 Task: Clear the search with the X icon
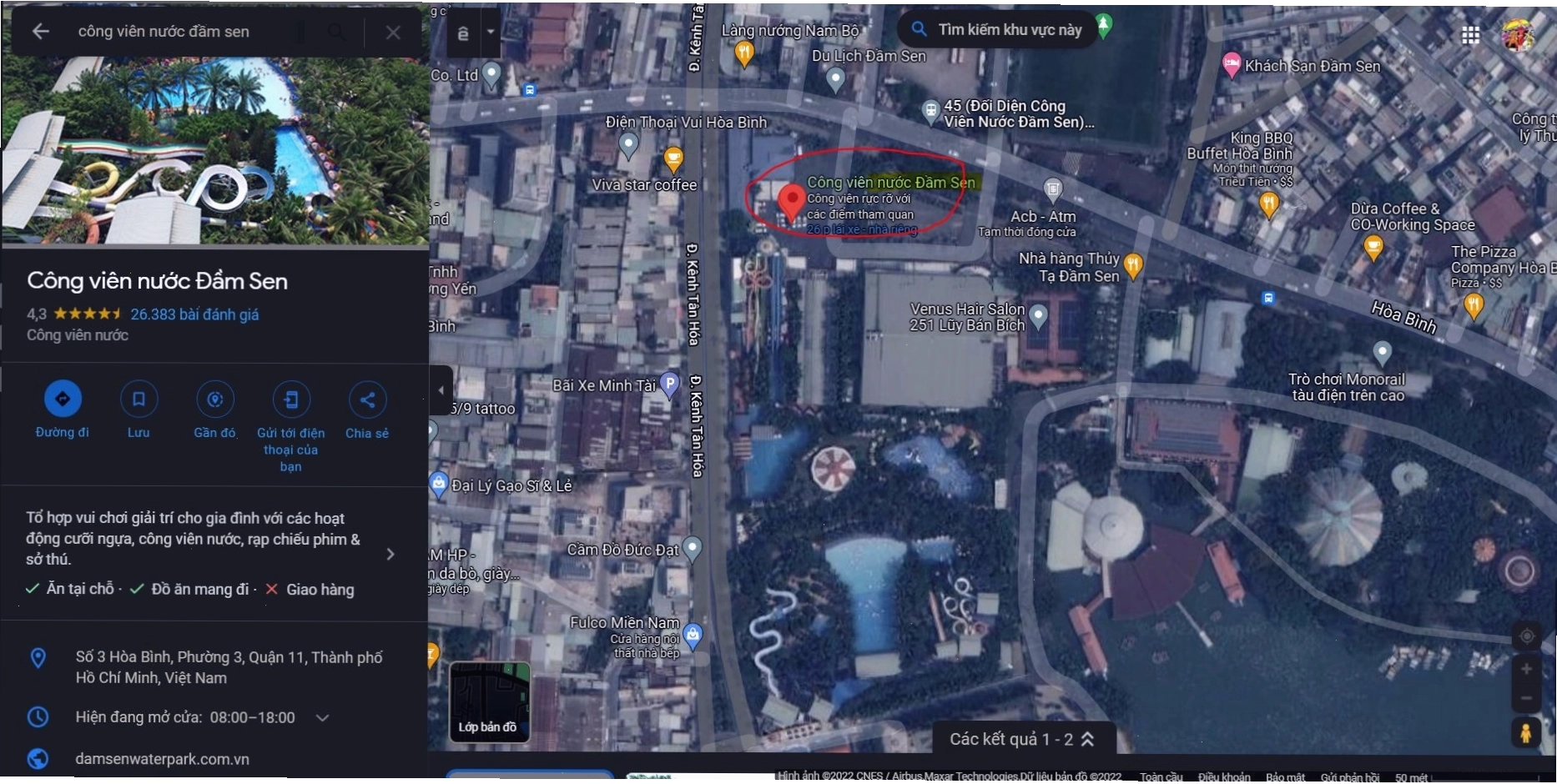point(393,33)
